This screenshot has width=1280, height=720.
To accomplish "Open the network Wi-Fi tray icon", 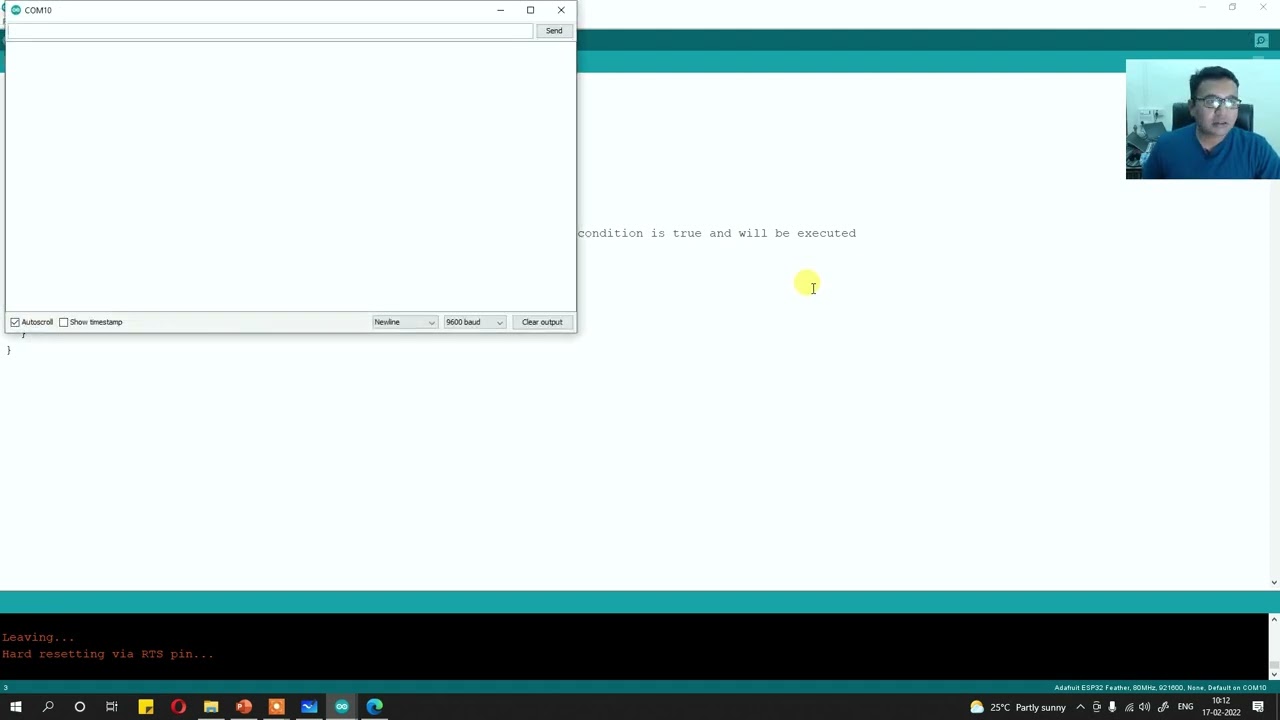I will [x=1129, y=707].
